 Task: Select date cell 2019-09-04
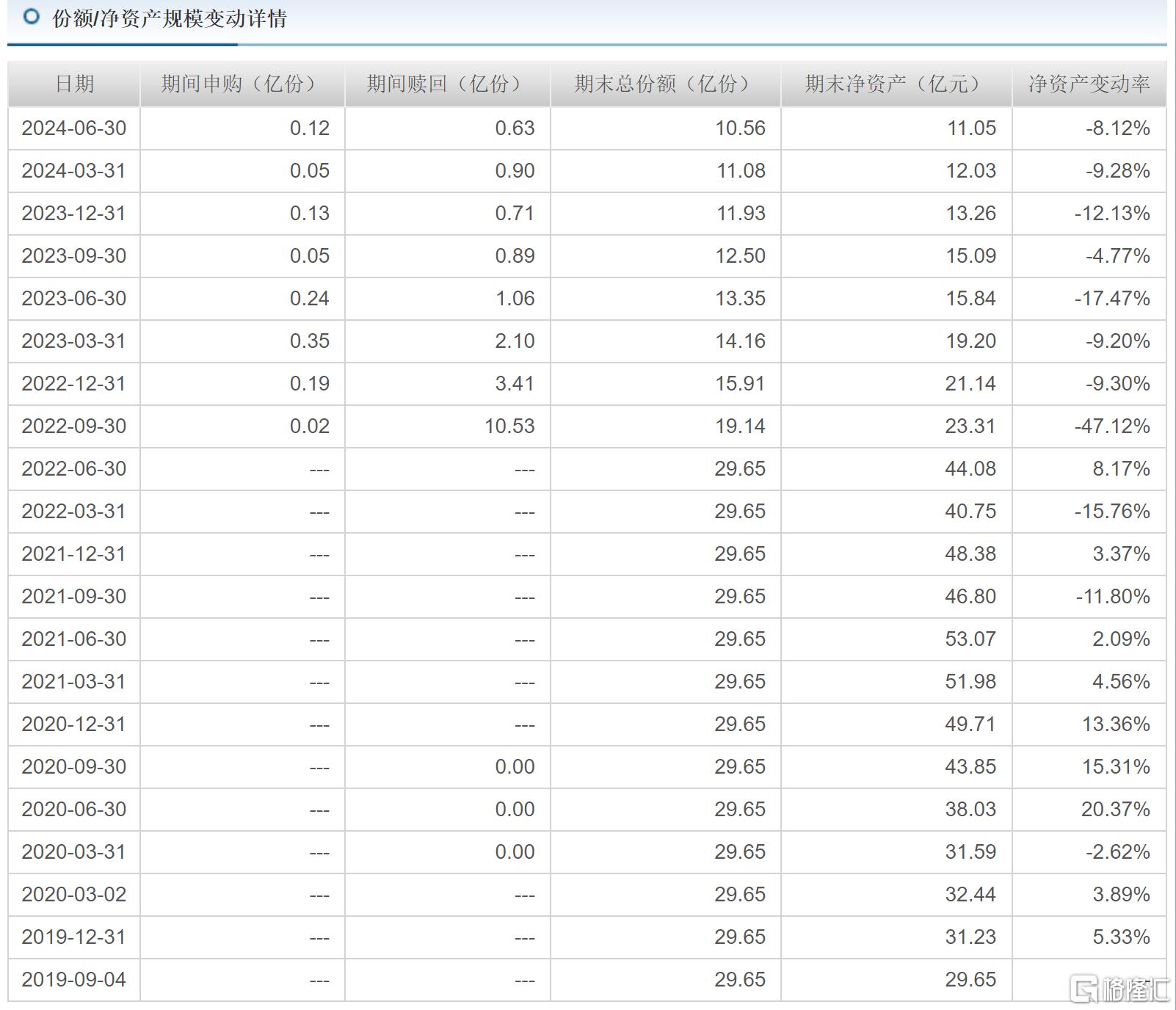tap(74, 980)
